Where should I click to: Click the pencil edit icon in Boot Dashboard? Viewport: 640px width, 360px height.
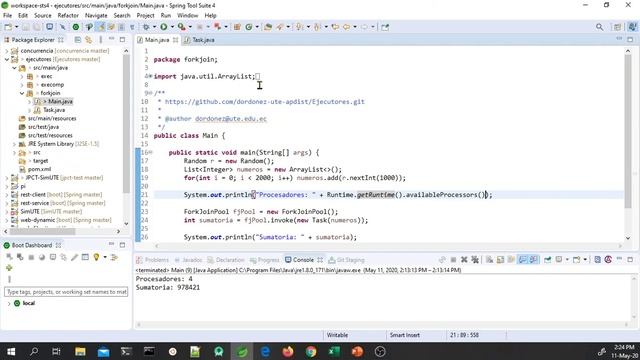74,257
